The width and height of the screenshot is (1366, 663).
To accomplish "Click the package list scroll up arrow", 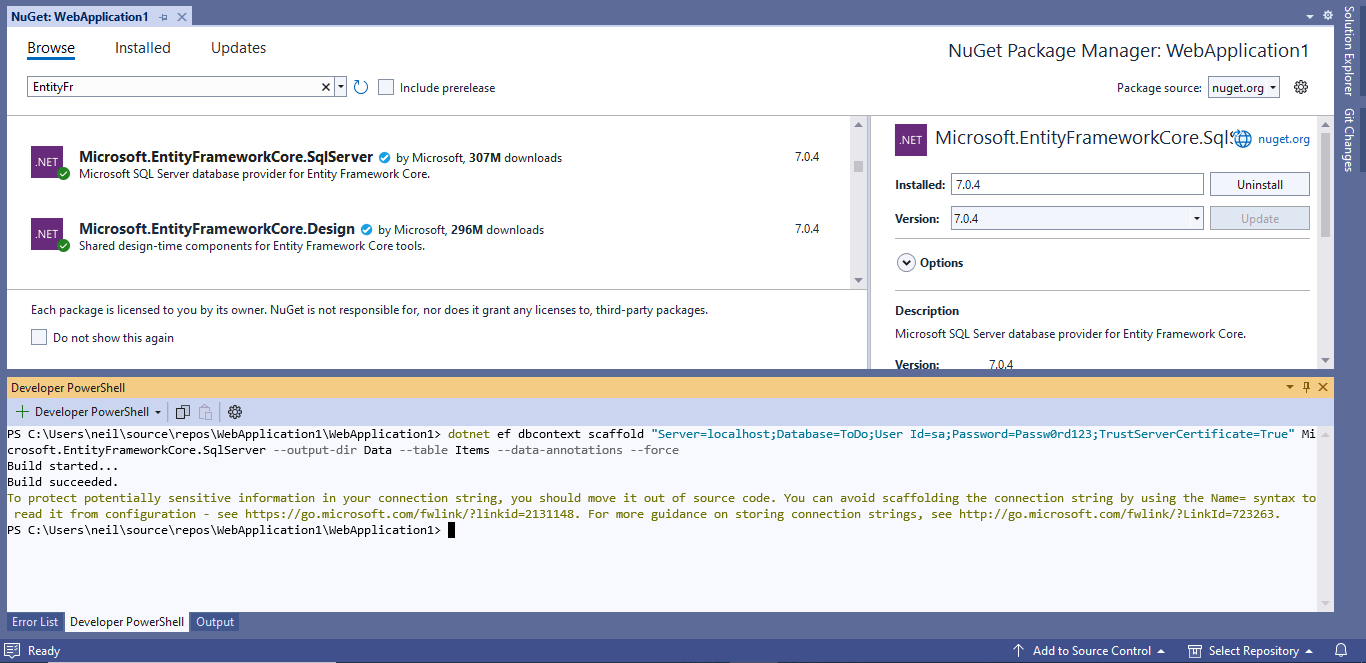I will coord(858,123).
